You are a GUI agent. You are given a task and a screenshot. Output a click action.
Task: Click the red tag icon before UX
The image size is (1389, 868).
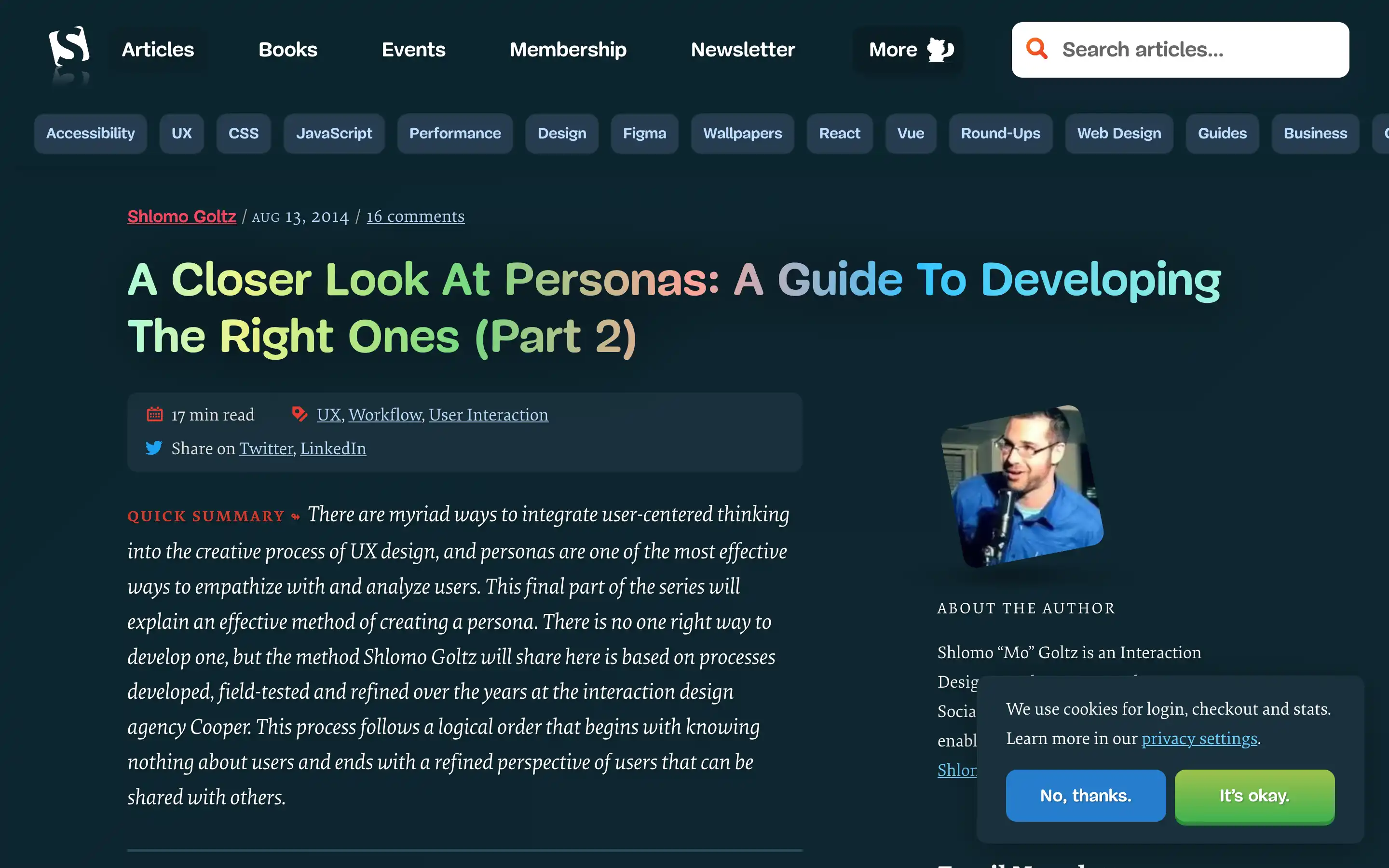click(299, 414)
